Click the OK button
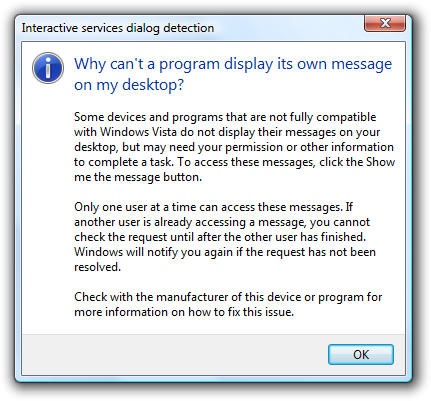The height and width of the screenshot is (401, 431). (x=361, y=354)
